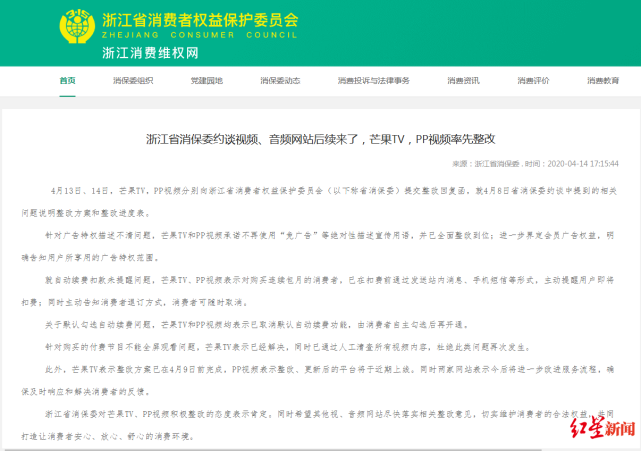The image size is (641, 451).
Task: Click the 315 consumer council logo
Action: [77, 26]
